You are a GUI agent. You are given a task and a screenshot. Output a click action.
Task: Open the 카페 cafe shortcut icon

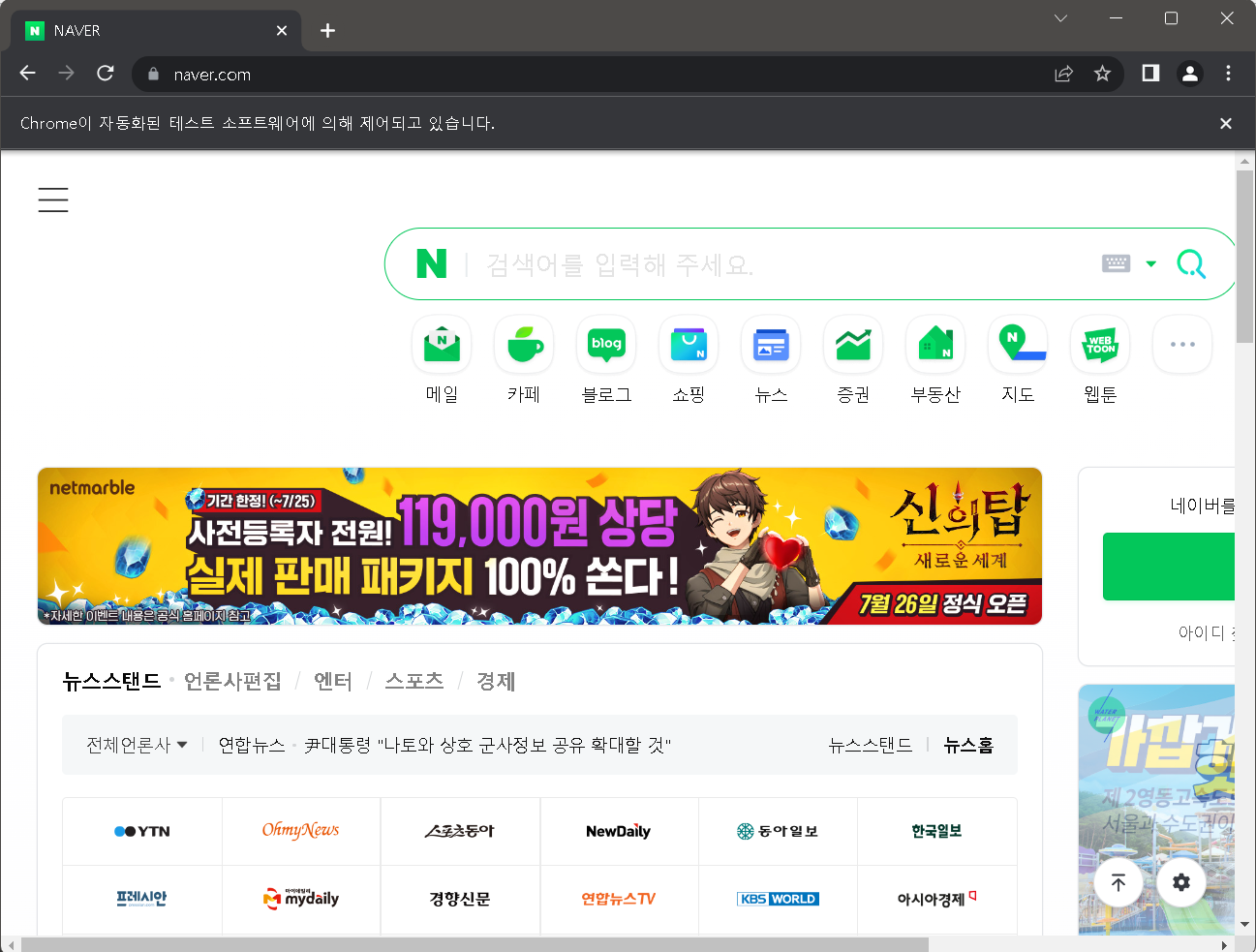click(524, 344)
